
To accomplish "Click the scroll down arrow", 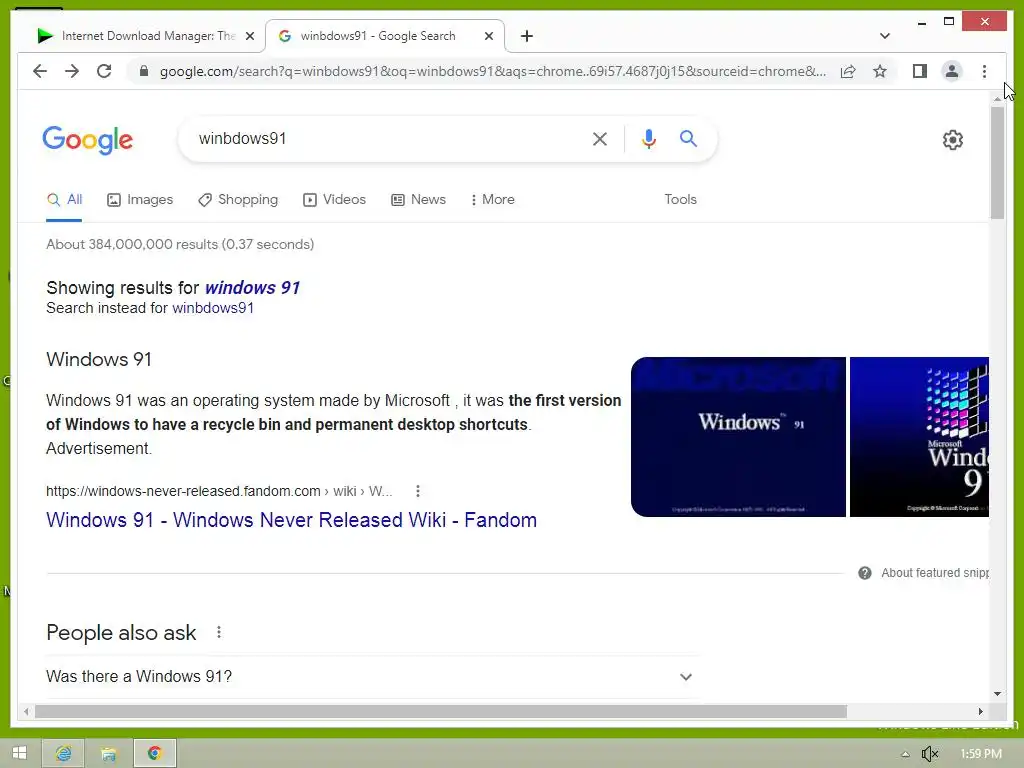I will pyautogui.click(x=997, y=694).
